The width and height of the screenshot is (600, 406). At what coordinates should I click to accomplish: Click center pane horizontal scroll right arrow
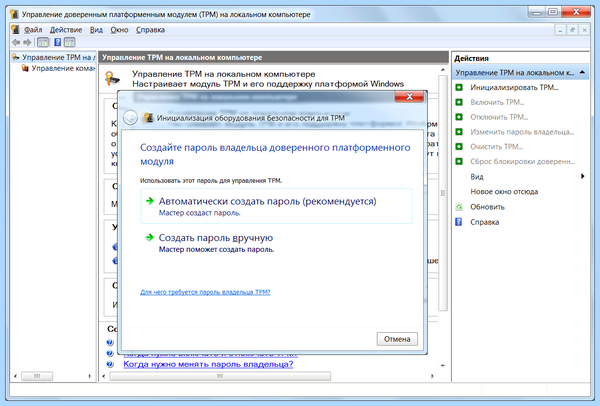[432, 376]
